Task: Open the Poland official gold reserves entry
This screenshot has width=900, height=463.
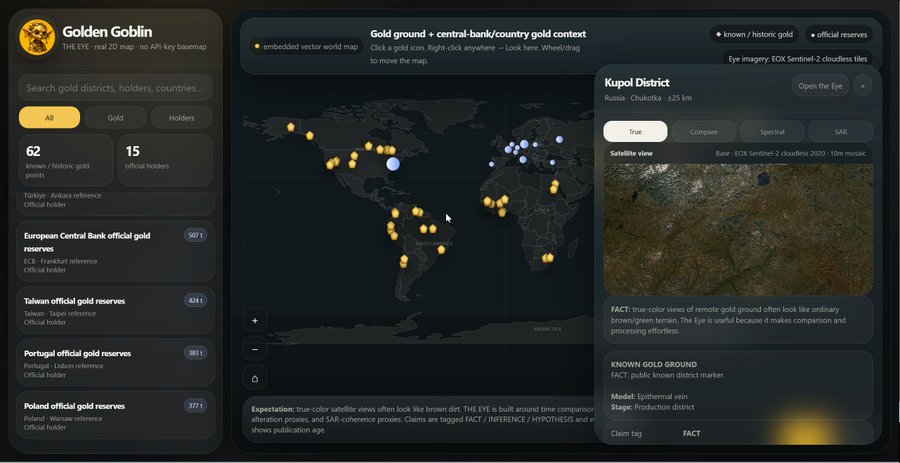Action: [x=115, y=415]
